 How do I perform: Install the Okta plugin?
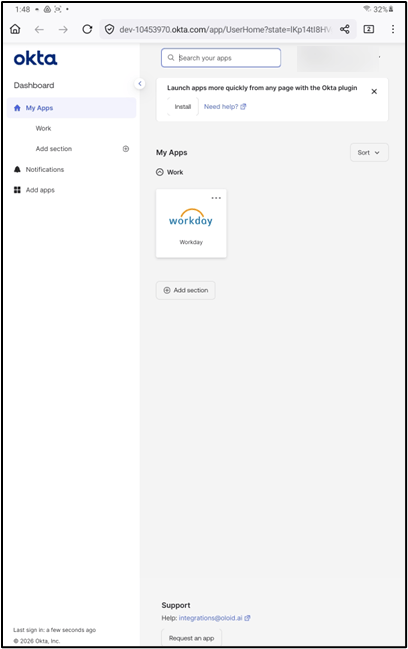click(182, 106)
